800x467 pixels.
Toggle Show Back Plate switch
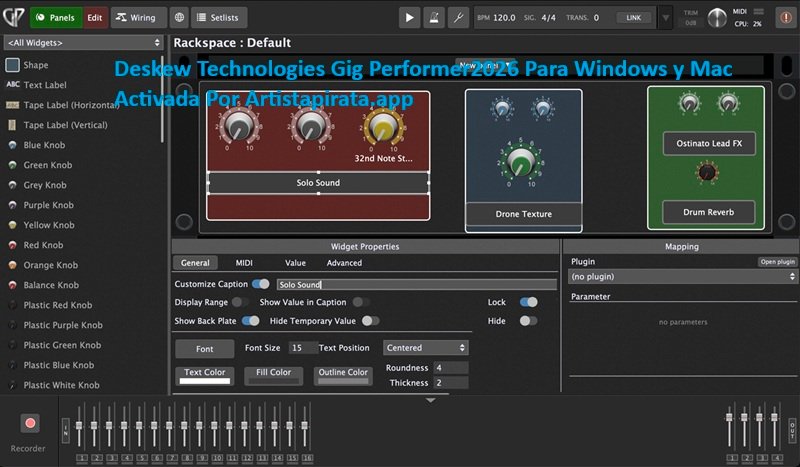tap(251, 321)
